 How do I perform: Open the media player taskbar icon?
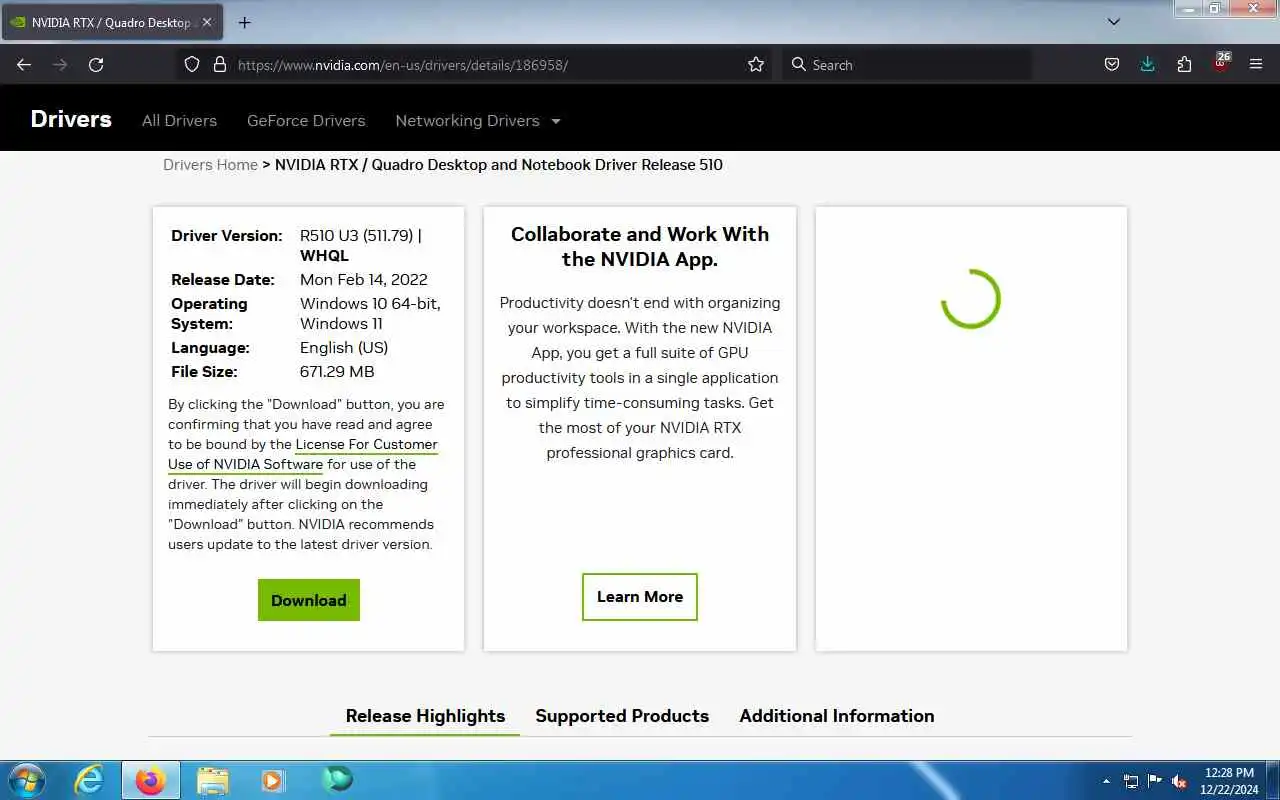click(273, 780)
